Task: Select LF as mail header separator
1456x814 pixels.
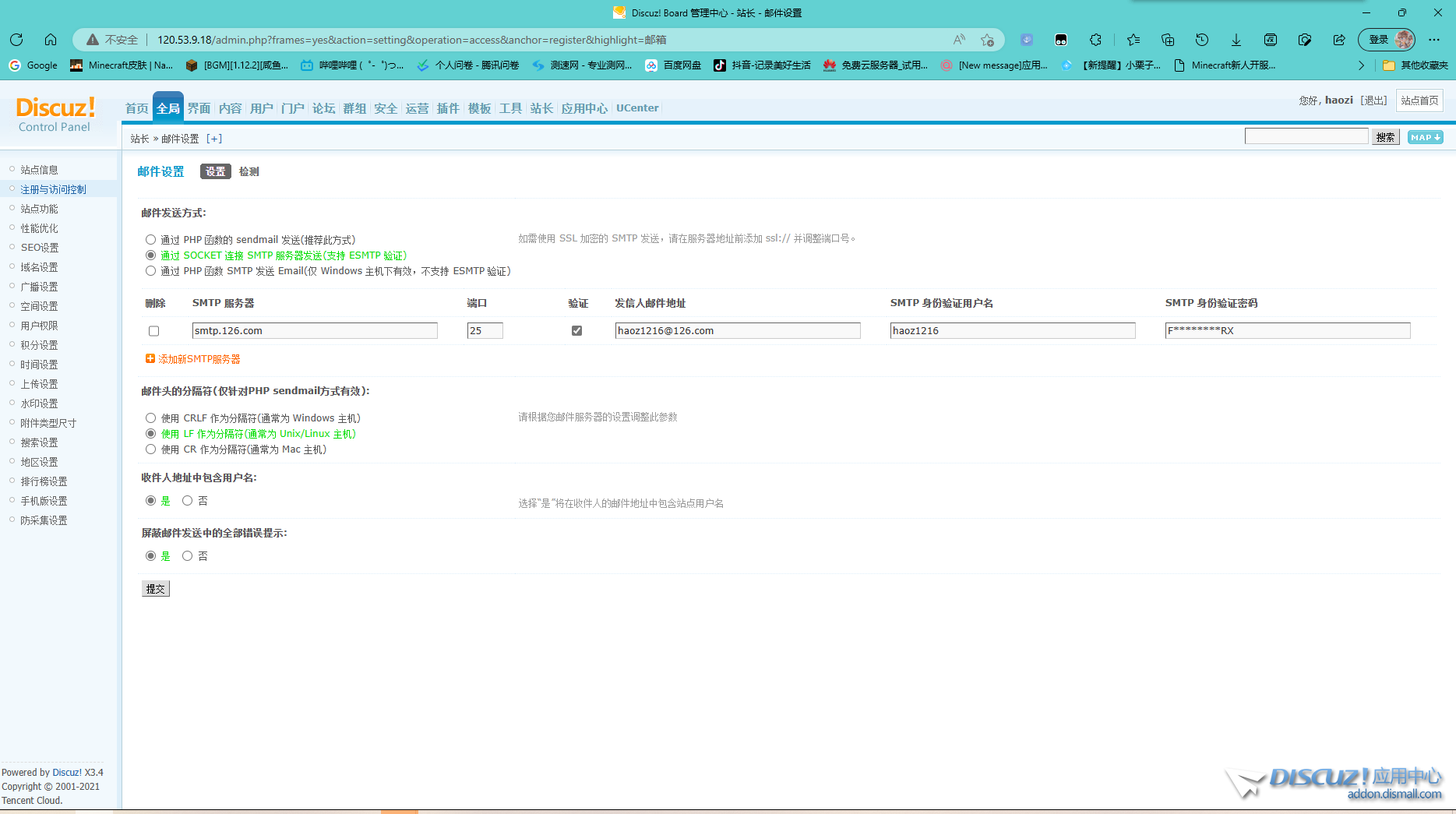Action: click(150, 433)
